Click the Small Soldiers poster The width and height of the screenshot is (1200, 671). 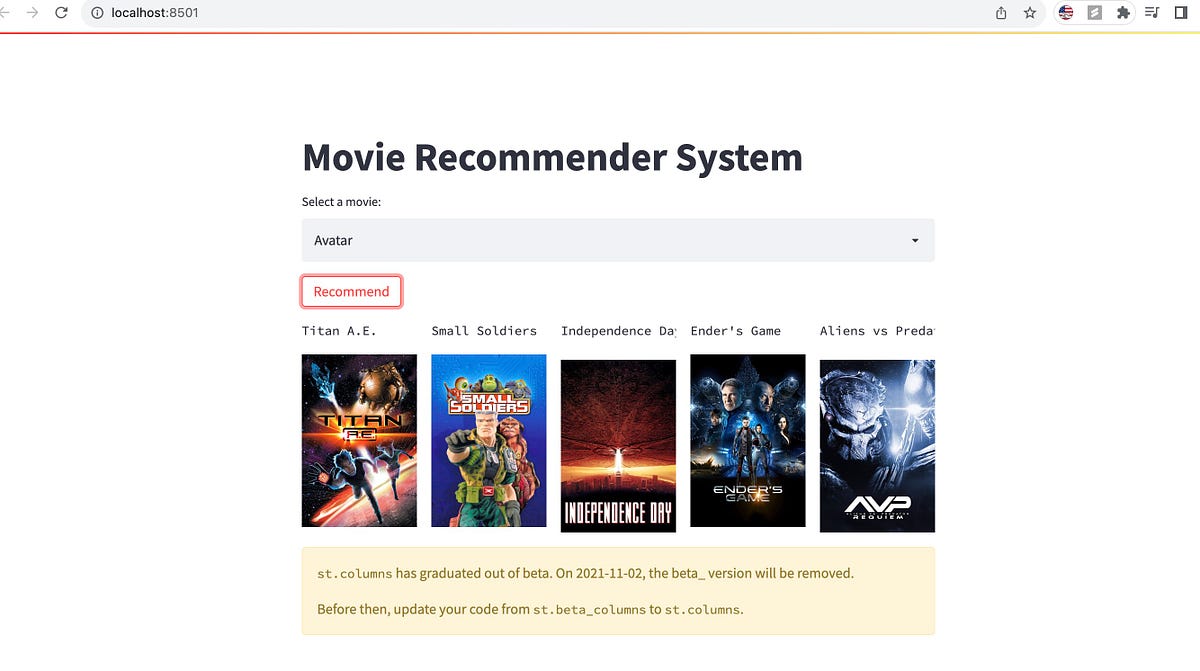click(x=488, y=440)
